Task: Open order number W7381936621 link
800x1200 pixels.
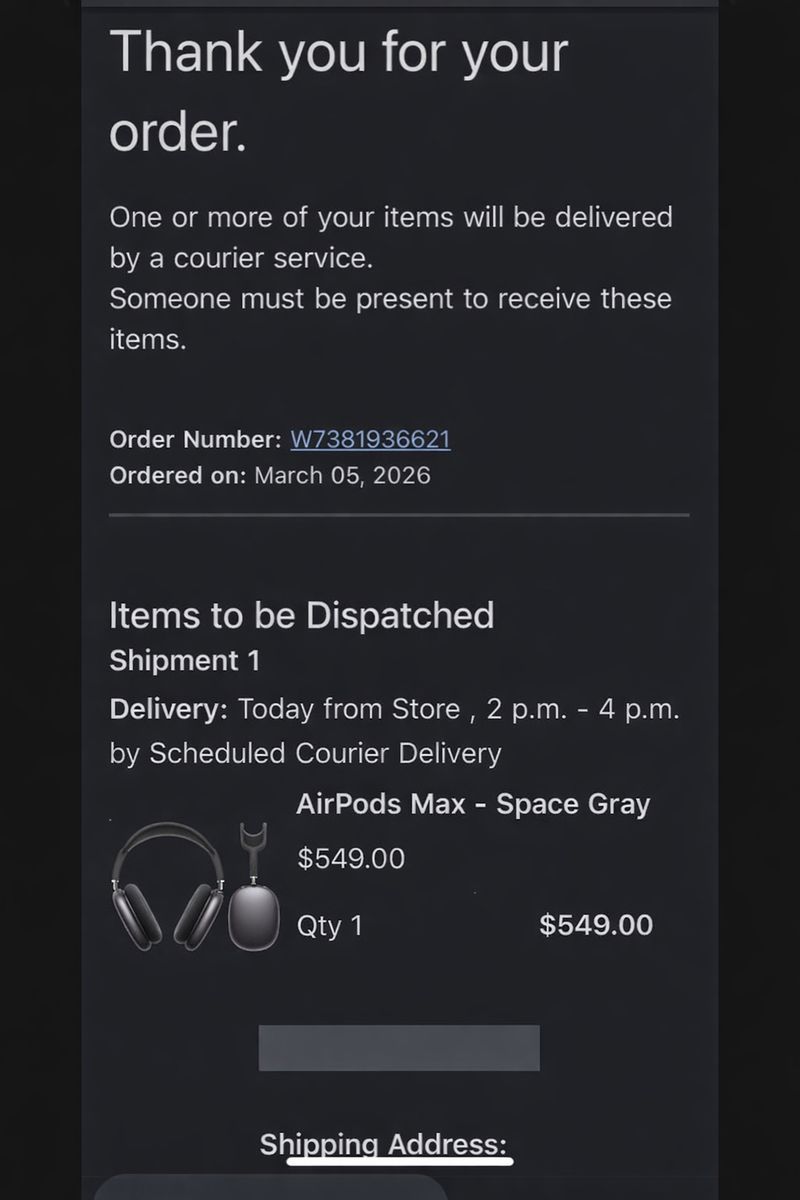Action: (x=370, y=439)
